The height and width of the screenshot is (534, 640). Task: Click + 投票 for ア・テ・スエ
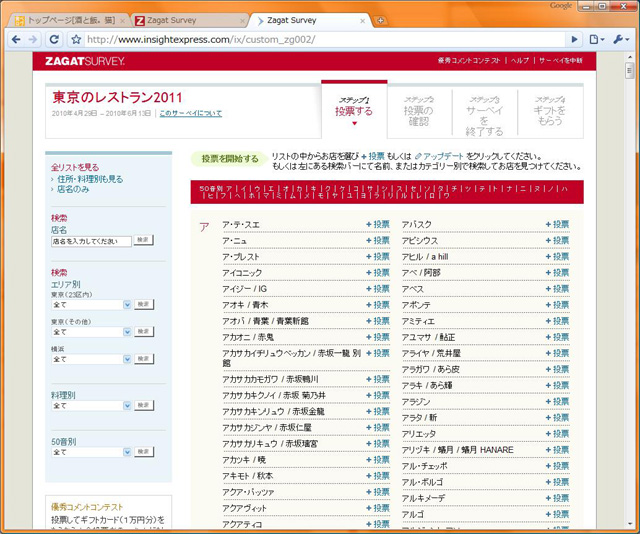[x=378, y=225]
